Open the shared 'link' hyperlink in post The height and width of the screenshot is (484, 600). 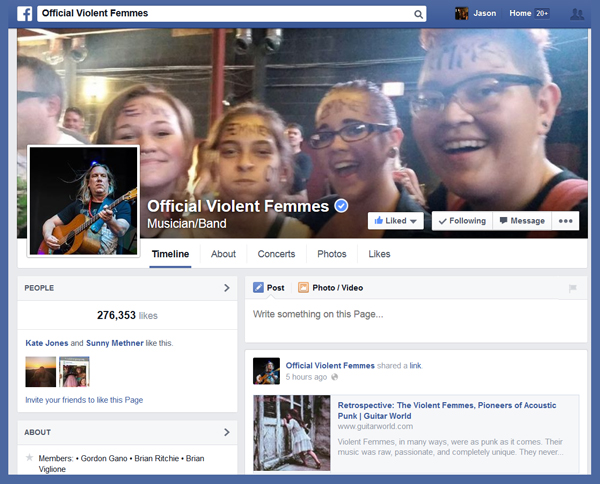(x=415, y=365)
